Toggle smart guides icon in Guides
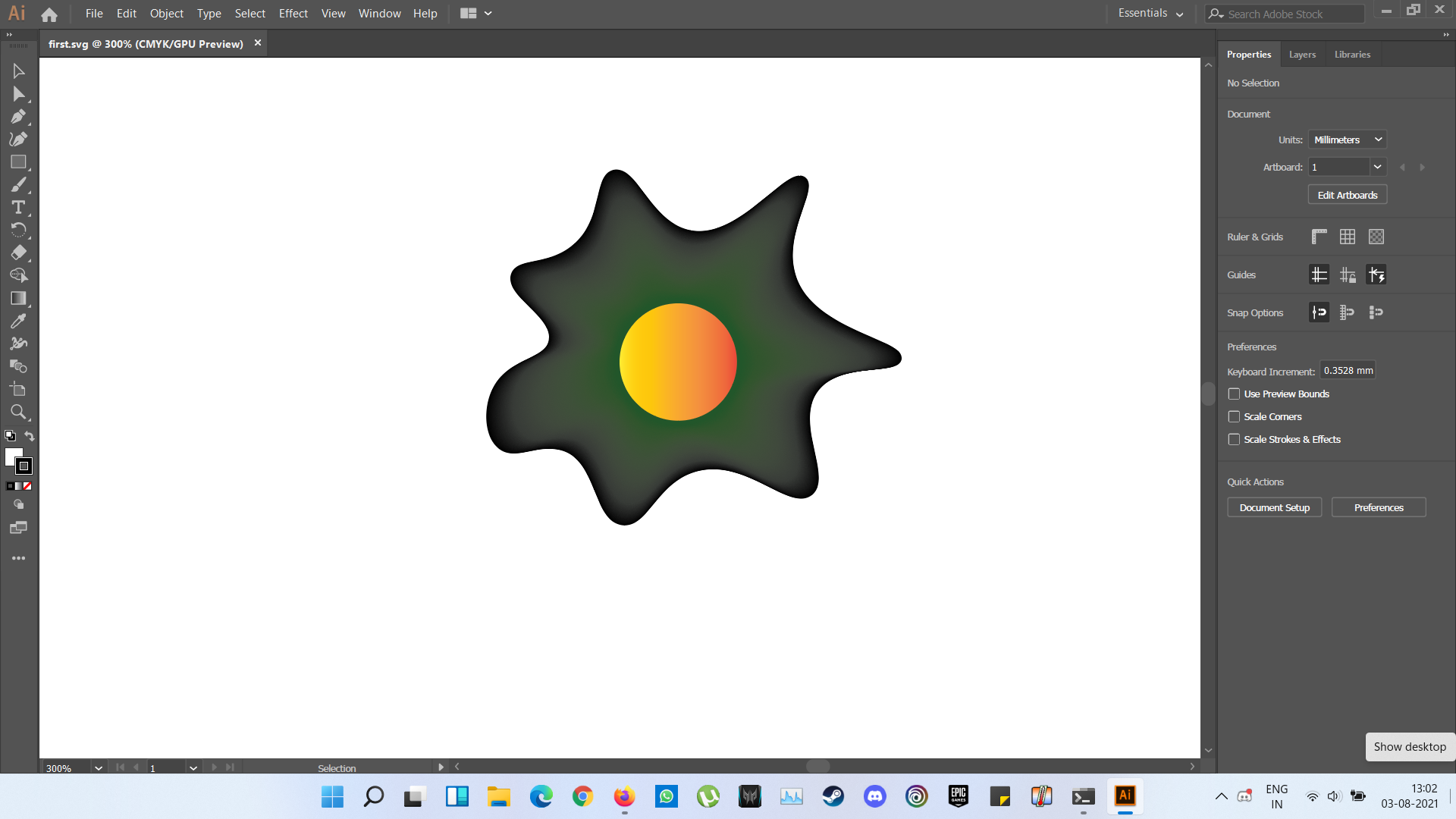This screenshot has width=1456, height=819. 1376,275
